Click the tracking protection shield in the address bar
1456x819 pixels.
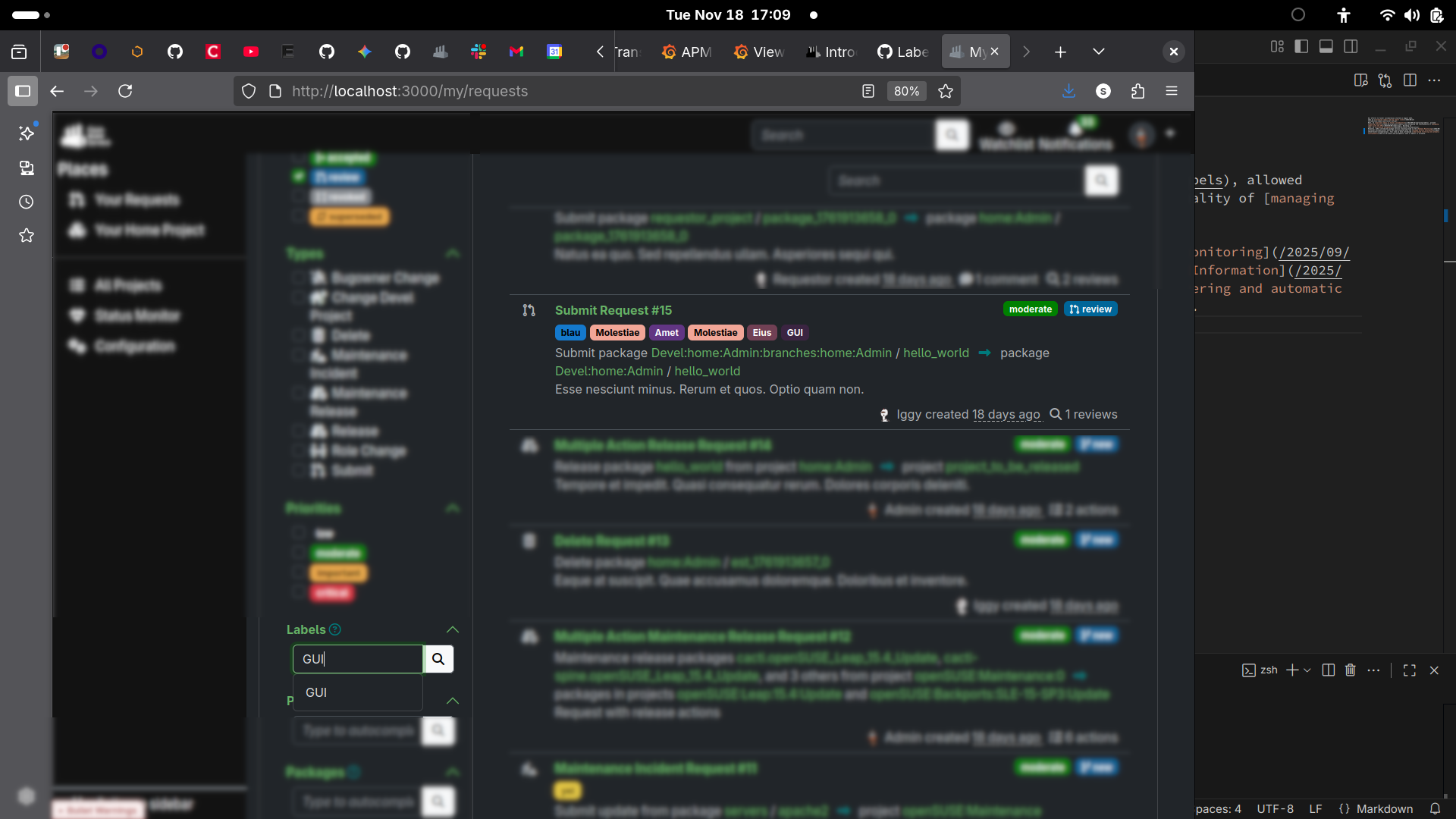pos(249,91)
